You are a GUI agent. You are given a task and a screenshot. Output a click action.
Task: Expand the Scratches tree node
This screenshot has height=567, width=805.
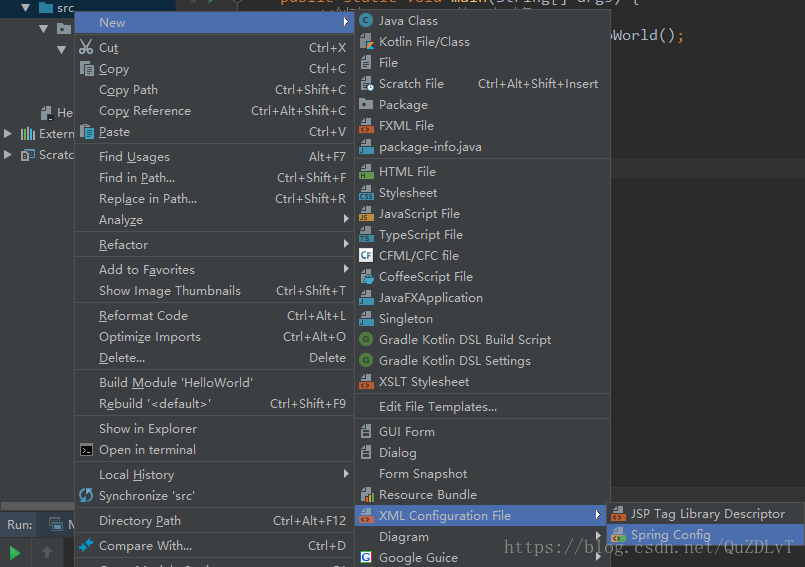pyautogui.click(x=8, y=155)
